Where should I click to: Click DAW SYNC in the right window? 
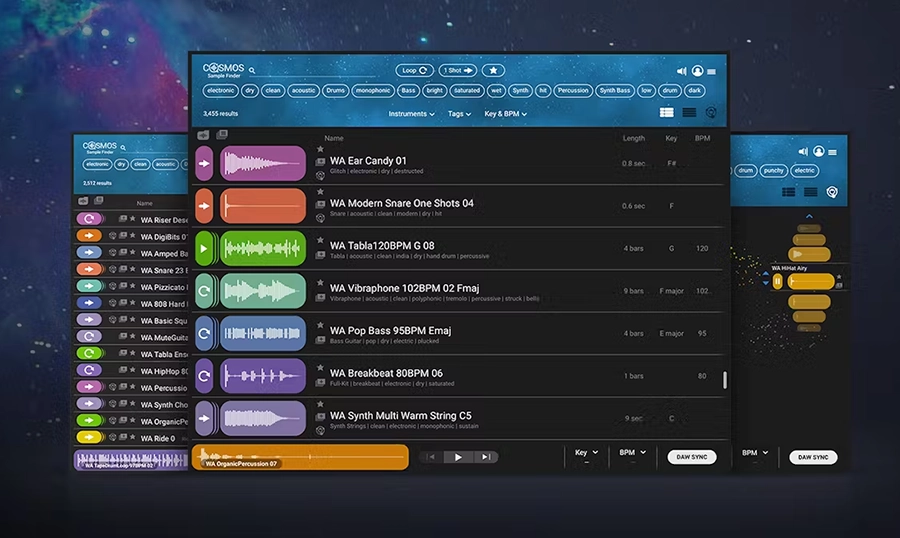pyautogui.click(x=813, y=457)
